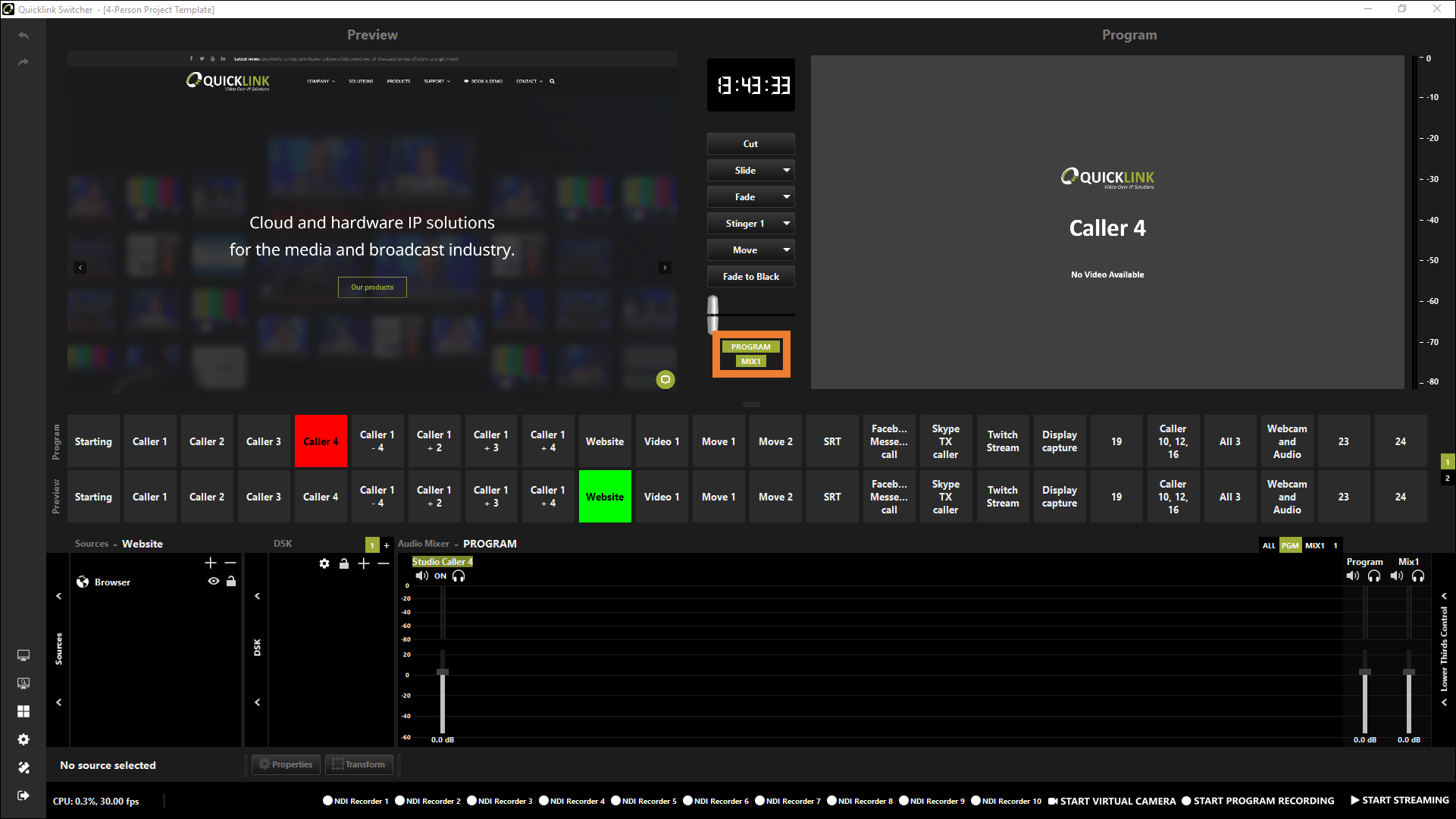
Task: Switch audio mixer to ALL tab
Action: click(x=1268, y=545)
